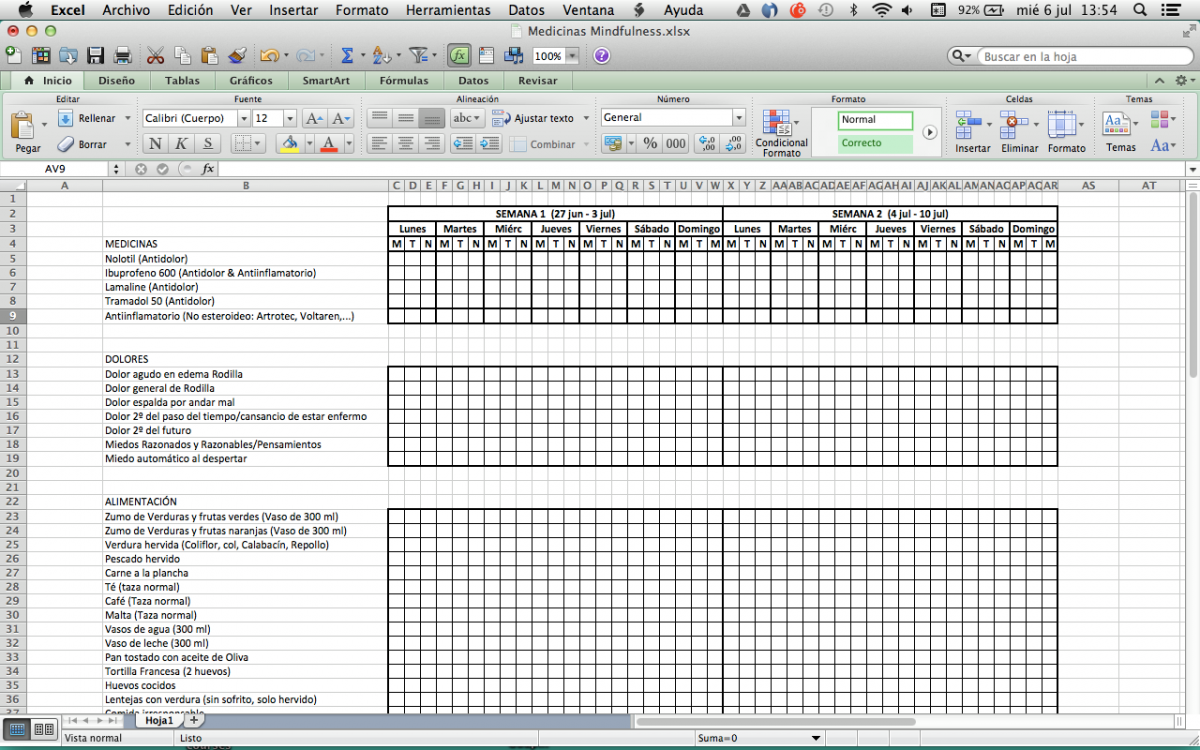Open the theme colors palette
This screenshot has height=750, width=1200.
[1162, 119]
